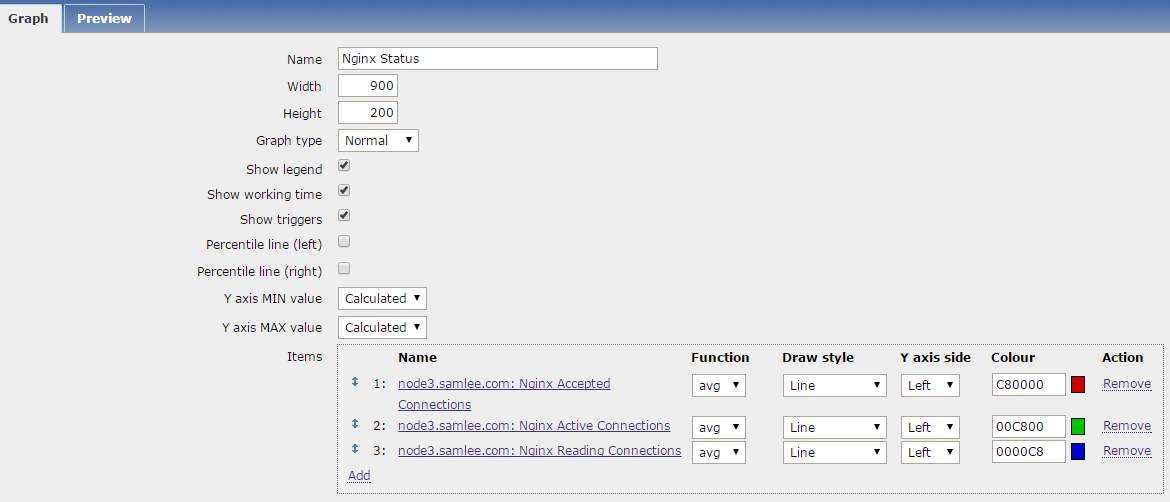Open the Y axis MAX value dropdown
Image resolution: width=1170 pixels, height=502 pixels.
click(382, 327)
